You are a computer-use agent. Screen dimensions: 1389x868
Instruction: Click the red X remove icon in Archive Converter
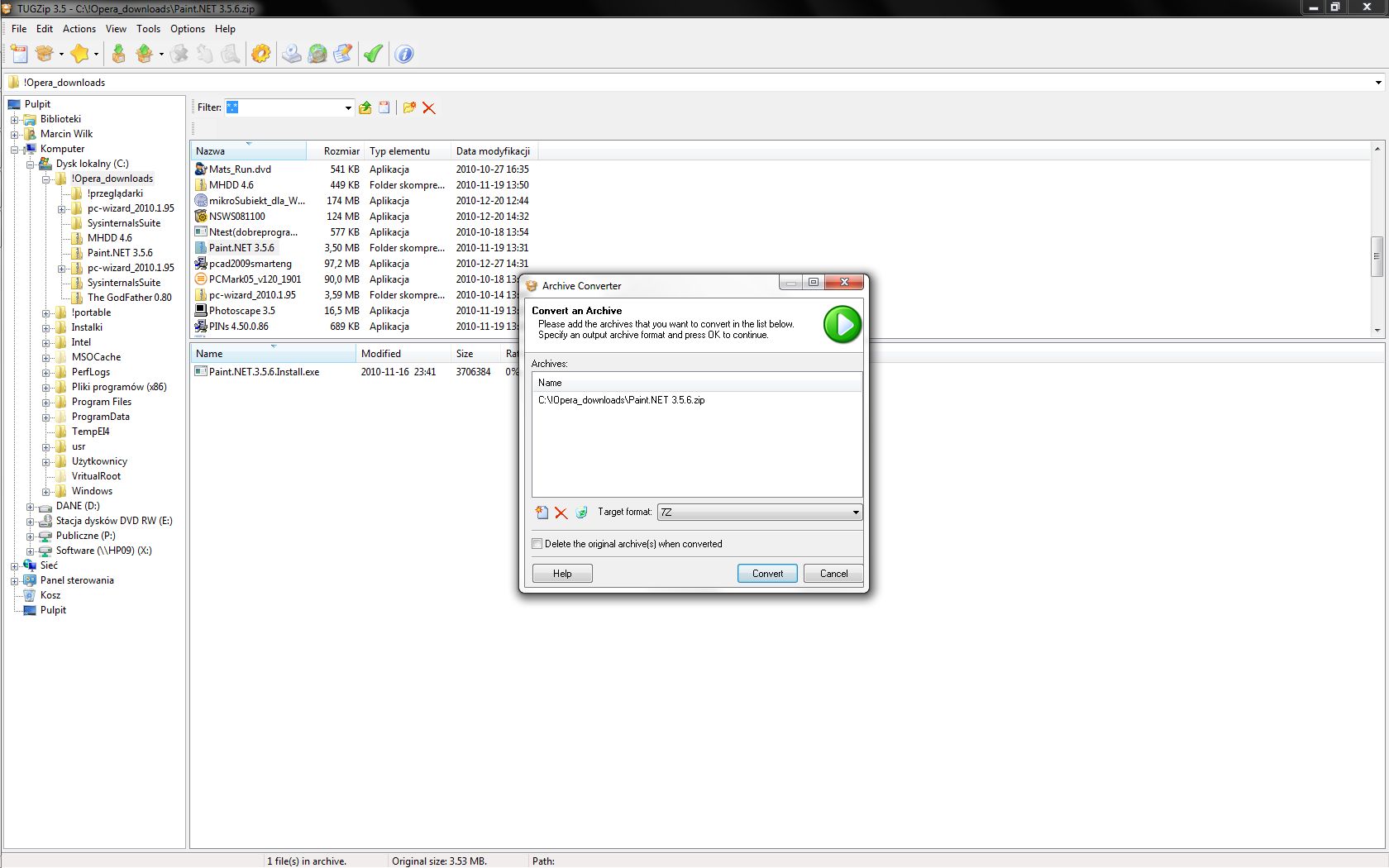561,513
